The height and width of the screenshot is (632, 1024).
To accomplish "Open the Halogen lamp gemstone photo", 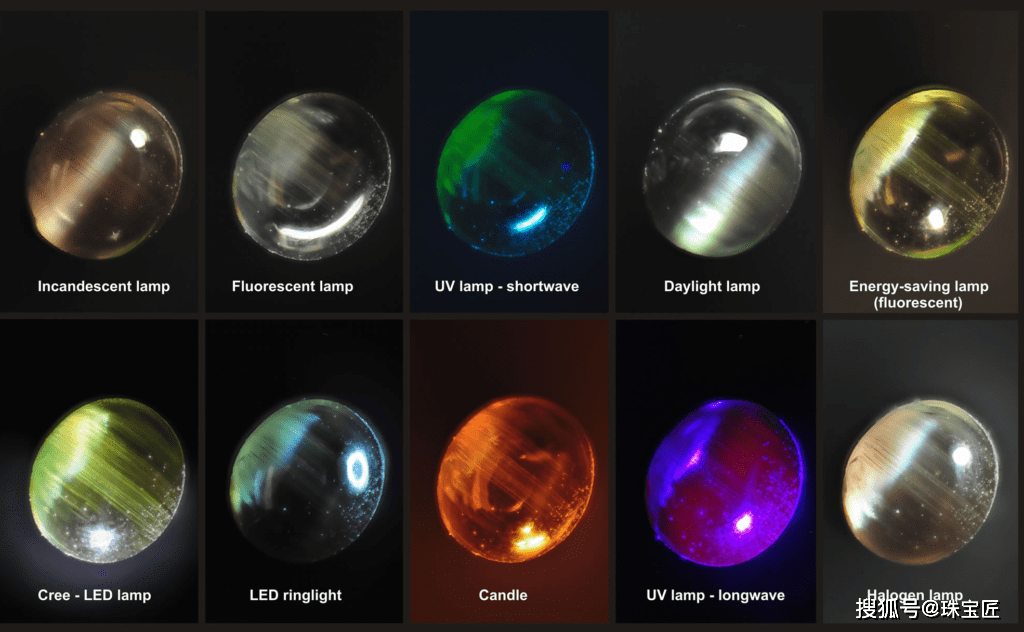I will (x=921, y=482).
